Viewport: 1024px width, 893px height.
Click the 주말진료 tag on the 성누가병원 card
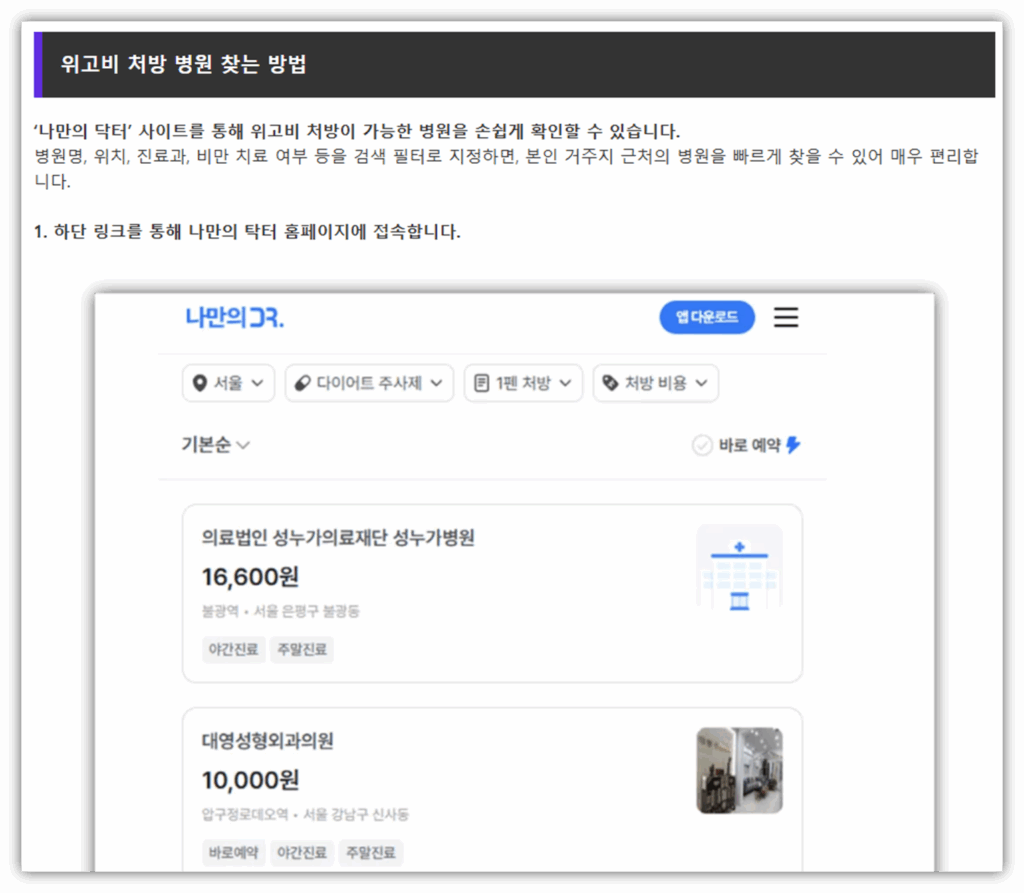(x=302, y=649)
